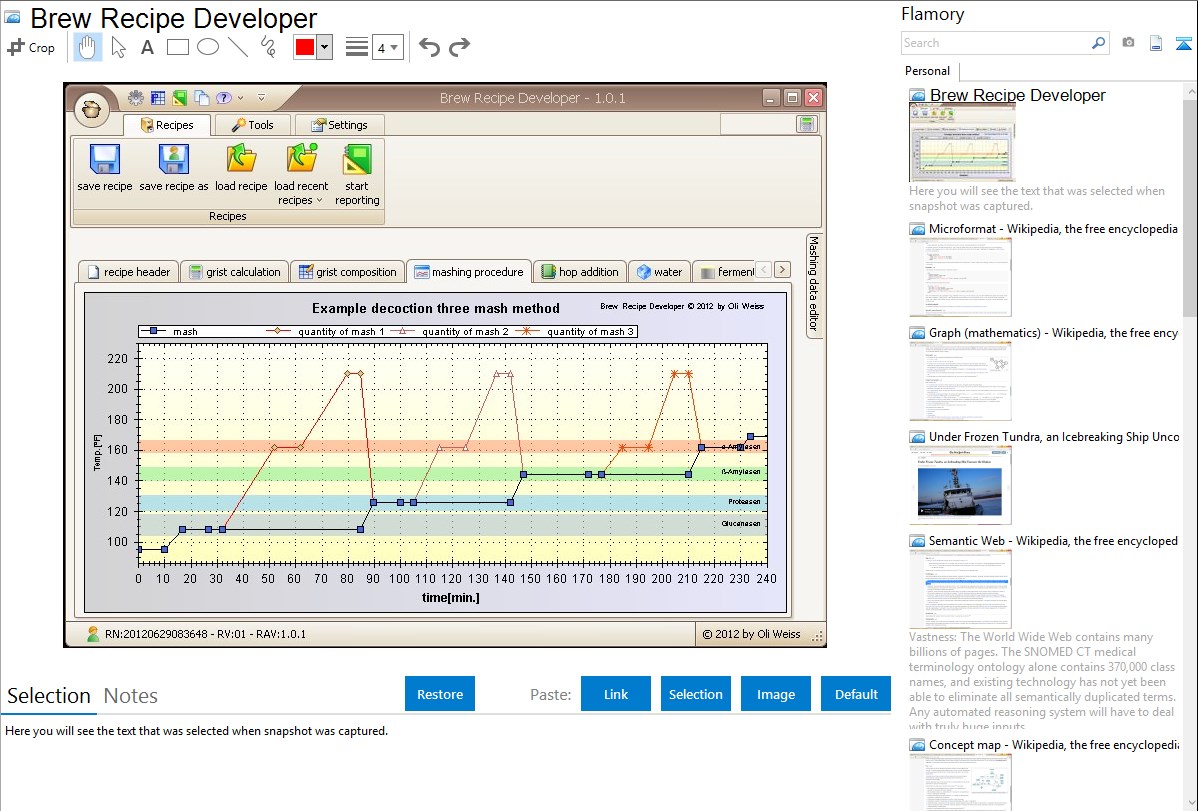Open the Under Frozen Tundra snapshot title
The image size is (1198, 811).
coord(1054,436)
